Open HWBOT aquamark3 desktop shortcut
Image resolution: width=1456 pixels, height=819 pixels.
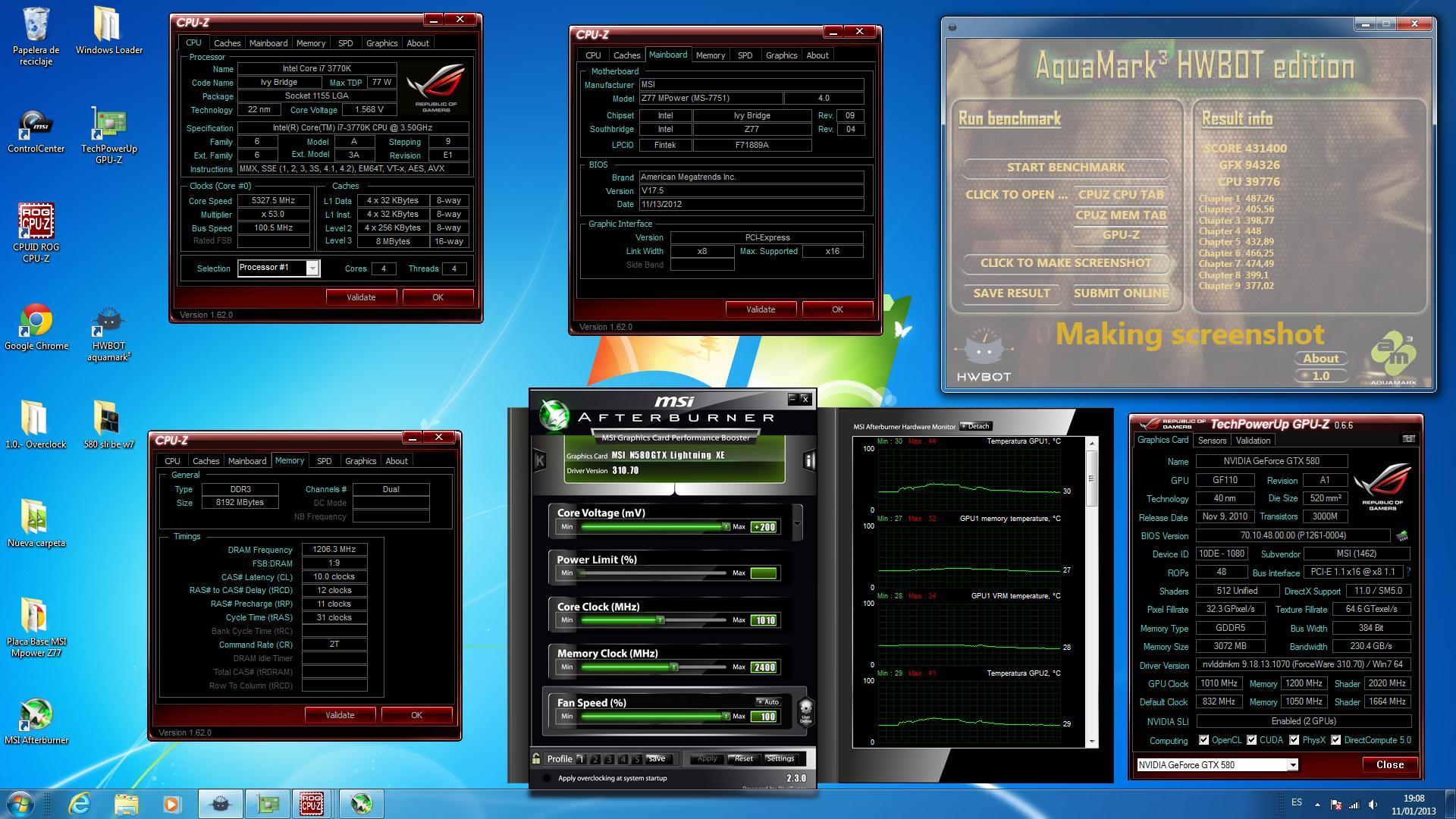pyautogui.click(x=109, y=334)
